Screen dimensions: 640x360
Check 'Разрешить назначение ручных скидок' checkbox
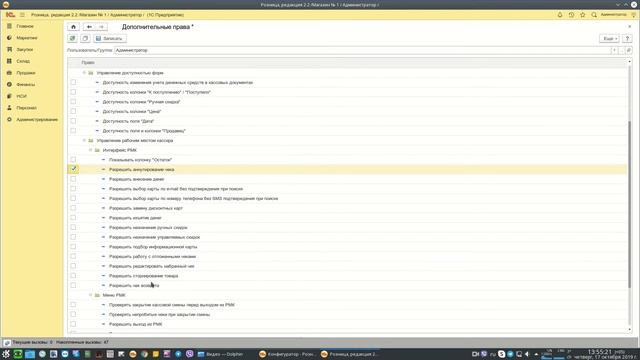coord(73,227)
